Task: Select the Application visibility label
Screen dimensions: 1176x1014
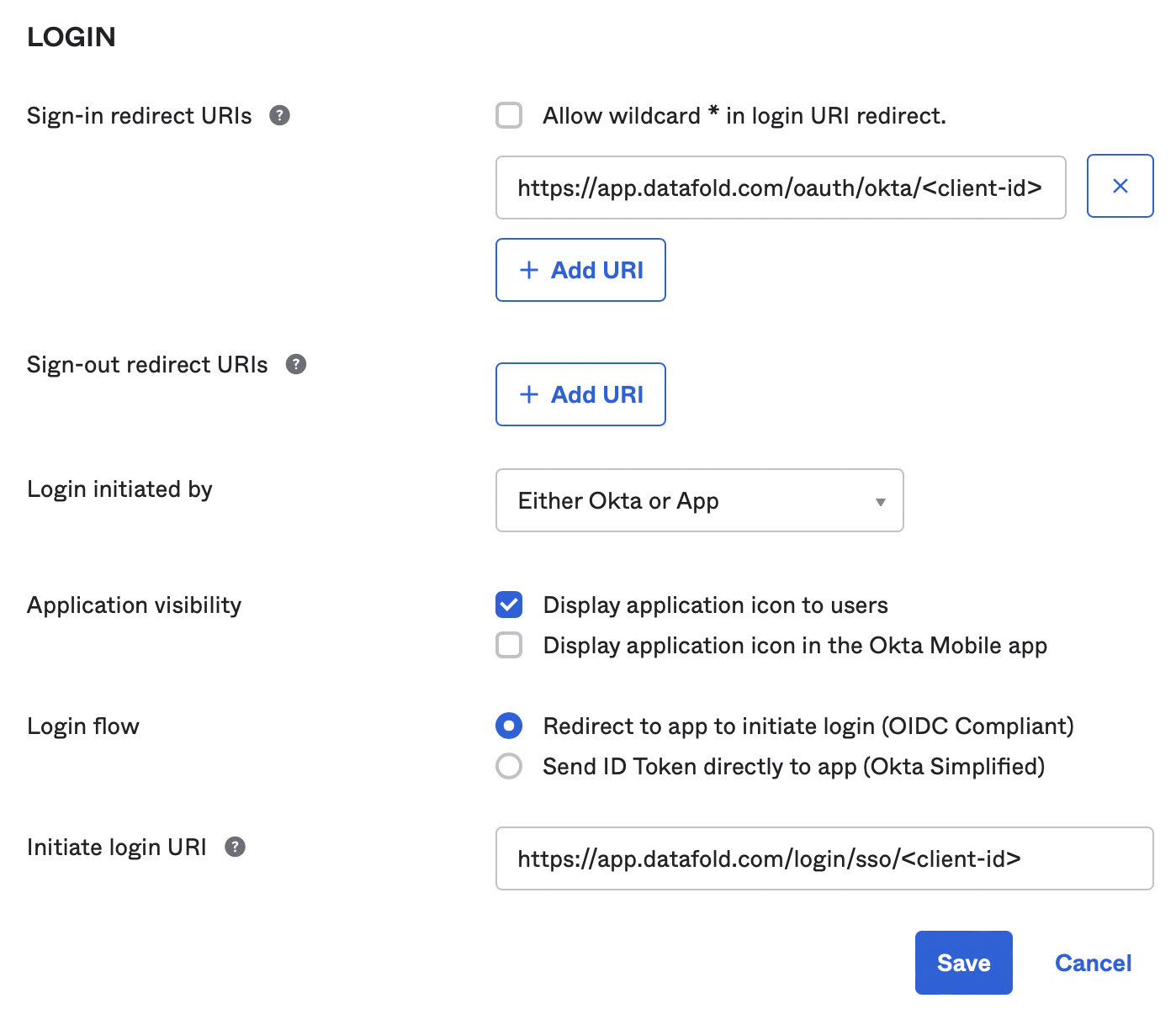Action: pos(135,605)
